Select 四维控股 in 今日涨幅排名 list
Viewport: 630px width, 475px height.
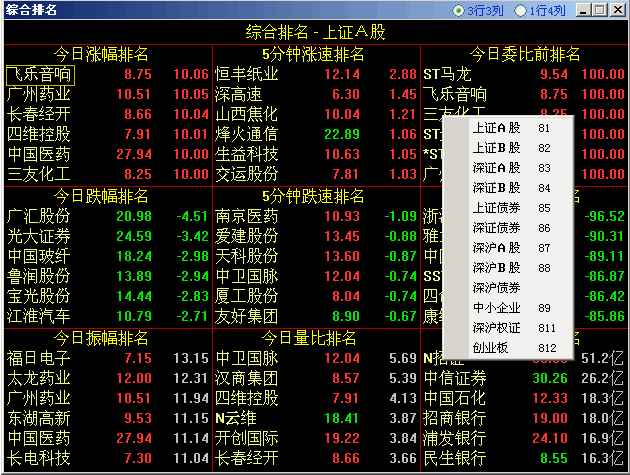(x=108, y=134)
